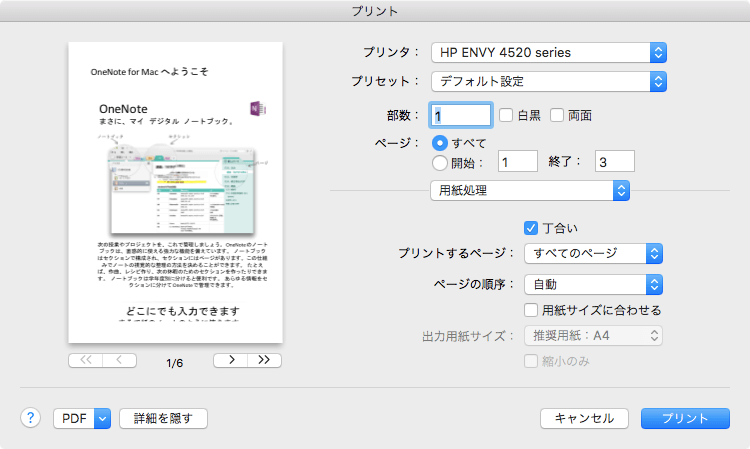Click the 部数 label

[403, 115]
